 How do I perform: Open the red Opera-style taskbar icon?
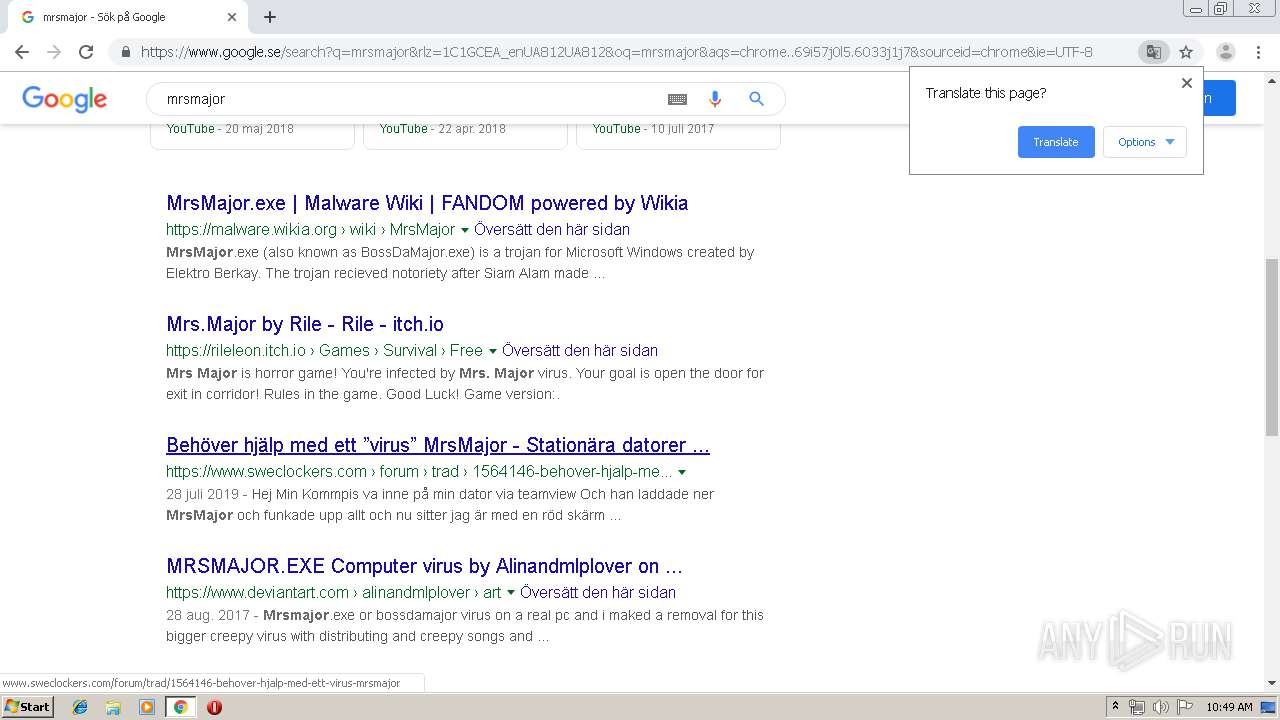(214, 707)
